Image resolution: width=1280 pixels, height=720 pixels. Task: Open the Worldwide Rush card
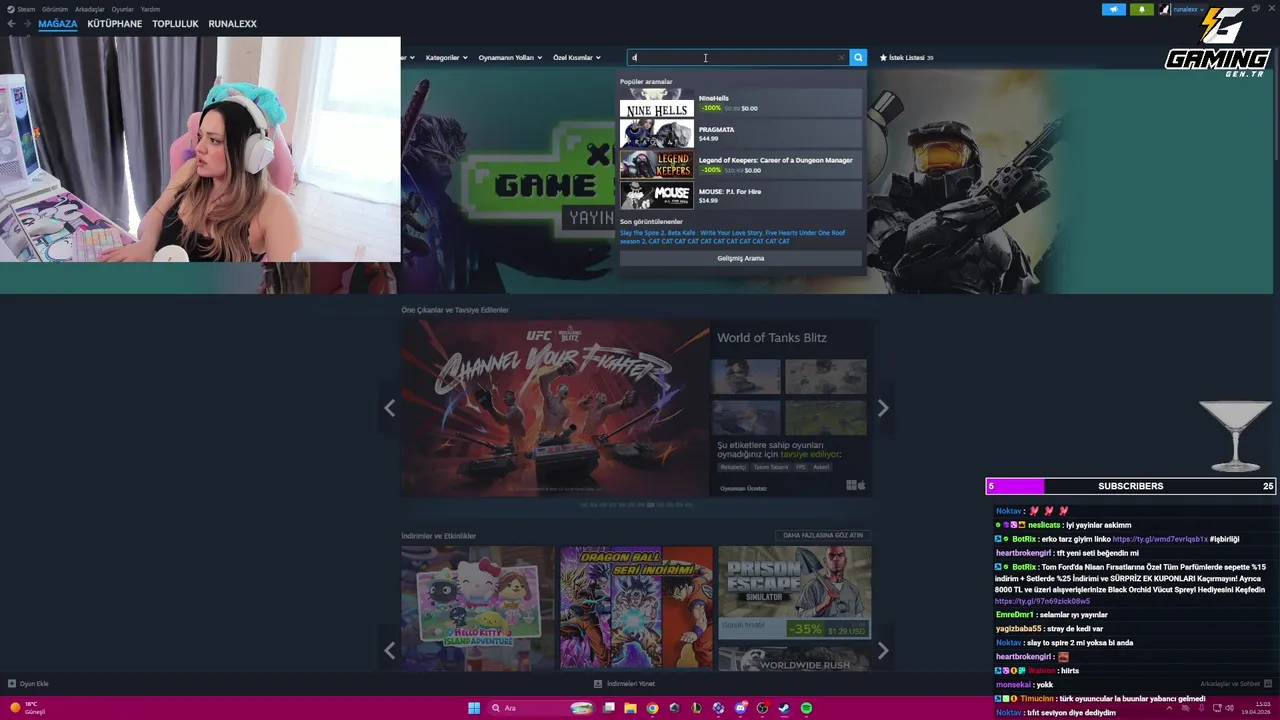tap(795, 657)
